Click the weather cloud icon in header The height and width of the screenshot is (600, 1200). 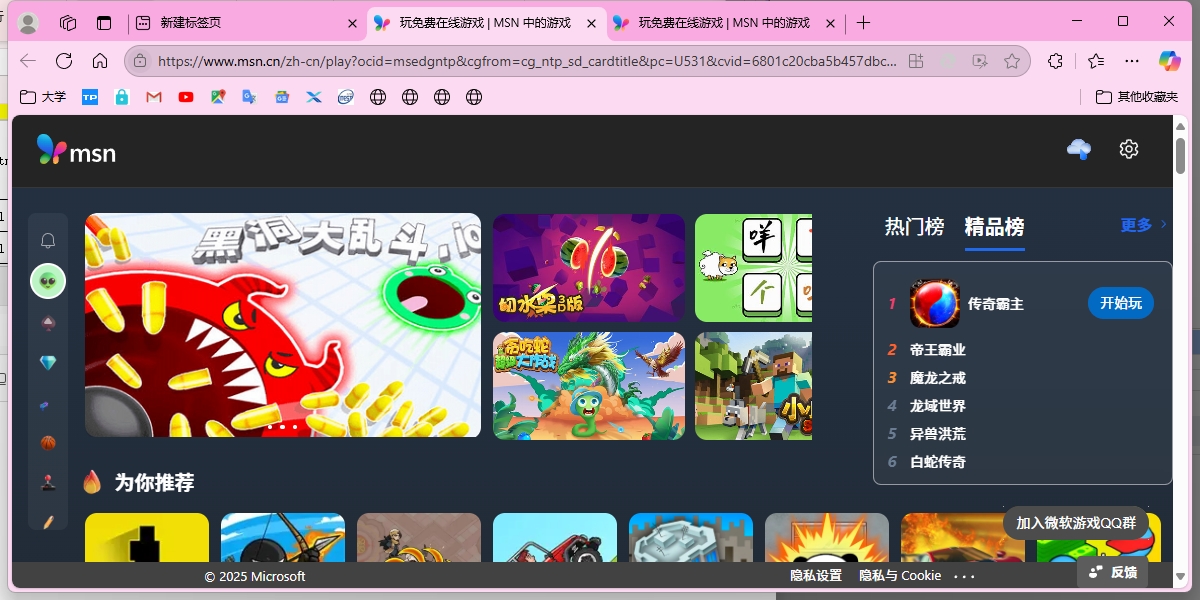click(1079, 149)
